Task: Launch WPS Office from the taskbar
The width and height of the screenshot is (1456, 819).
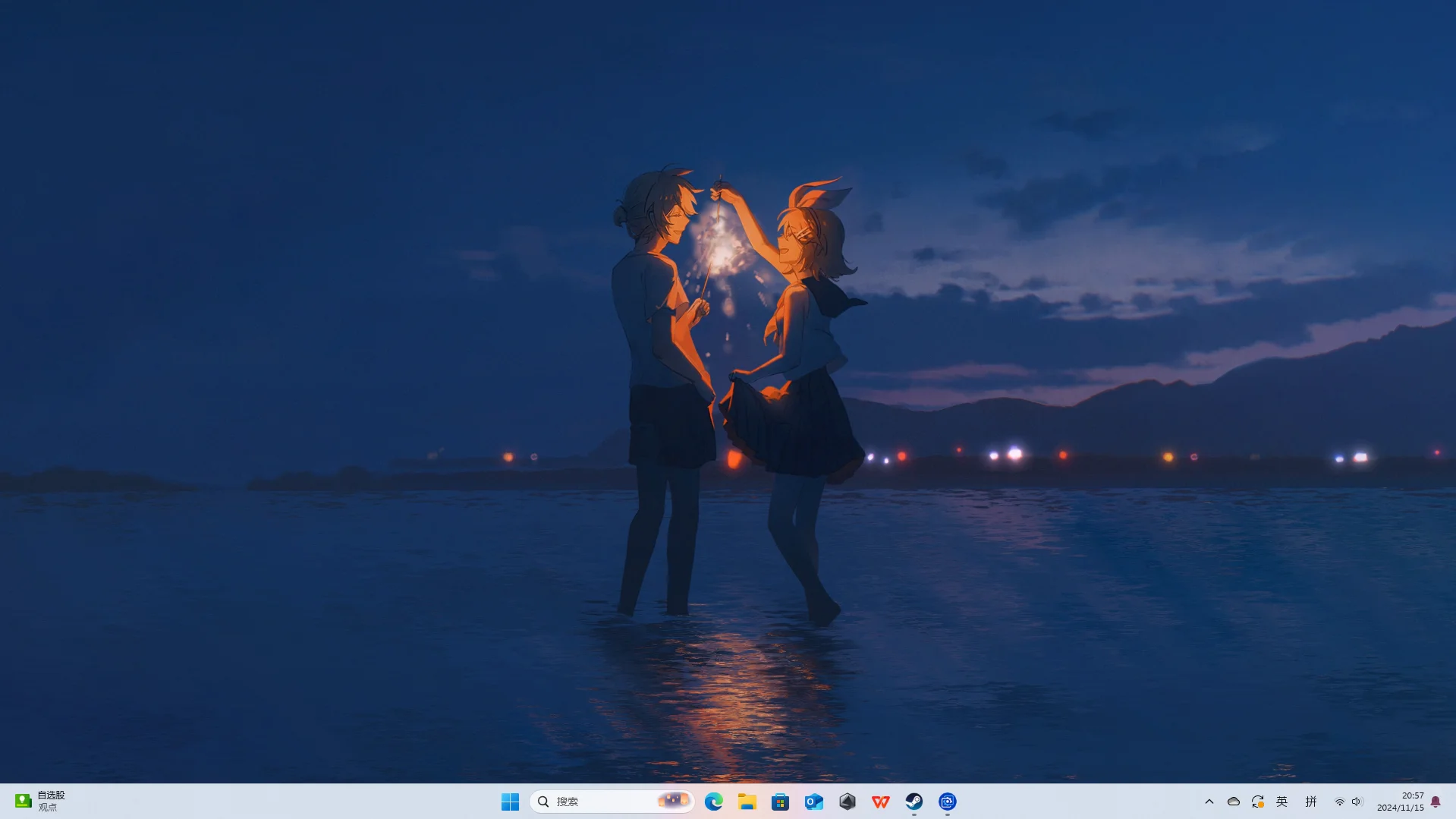Action: pyautogui.click(x=881, y=802)
